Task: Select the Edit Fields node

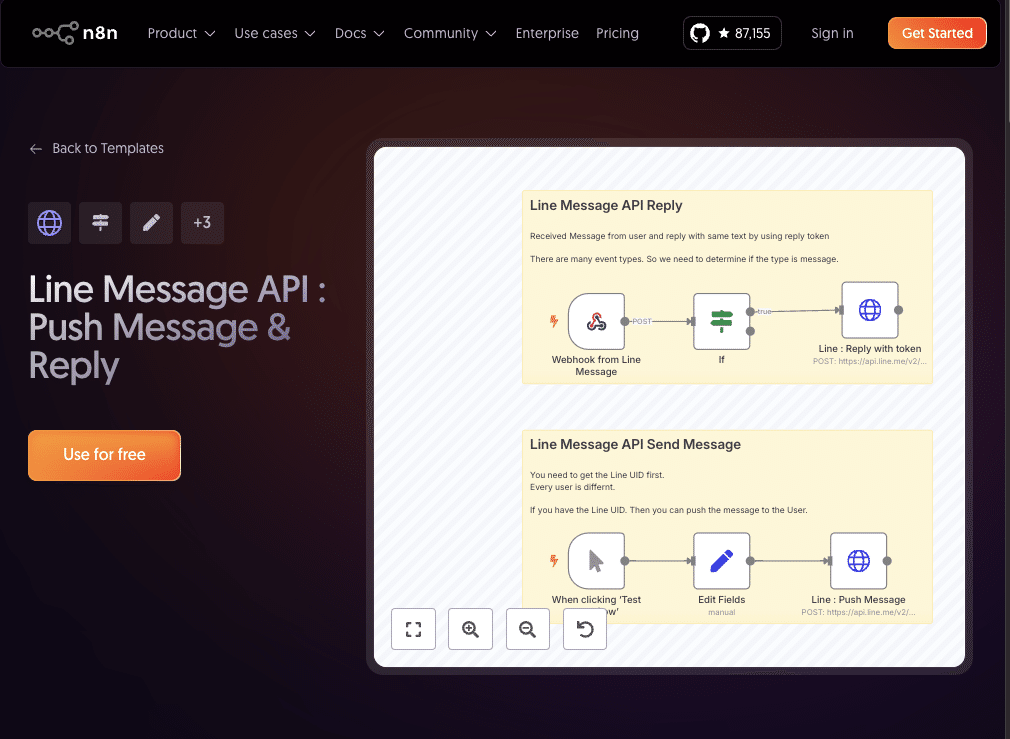Action: [722, 561]
